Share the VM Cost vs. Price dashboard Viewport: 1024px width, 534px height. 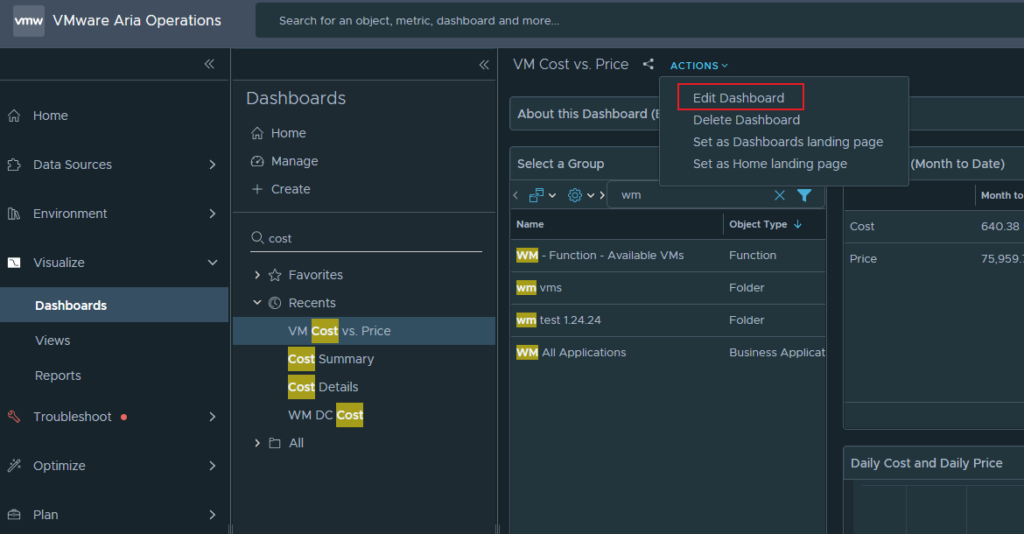click(648, 64)
